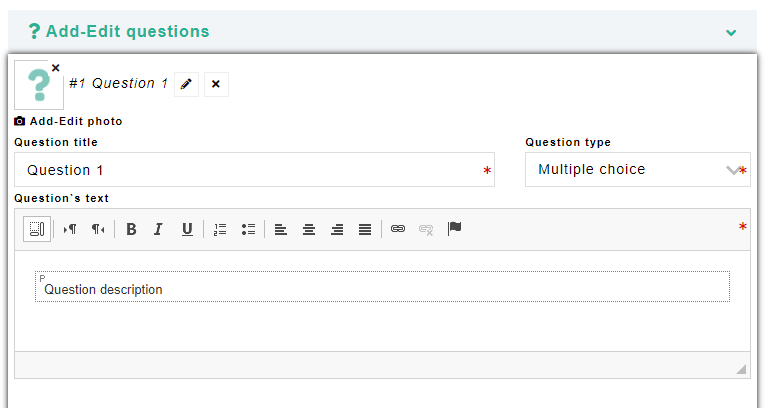
Task: Click the Question title label
Action: click(56, 142)
